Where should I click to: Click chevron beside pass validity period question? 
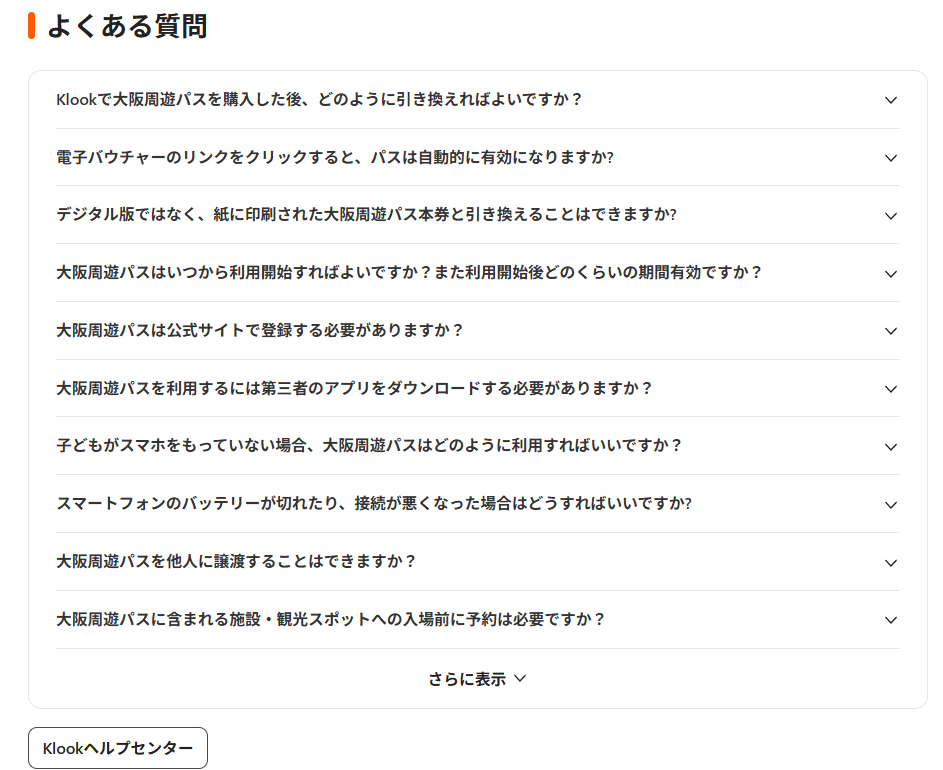tap(891, 274)
